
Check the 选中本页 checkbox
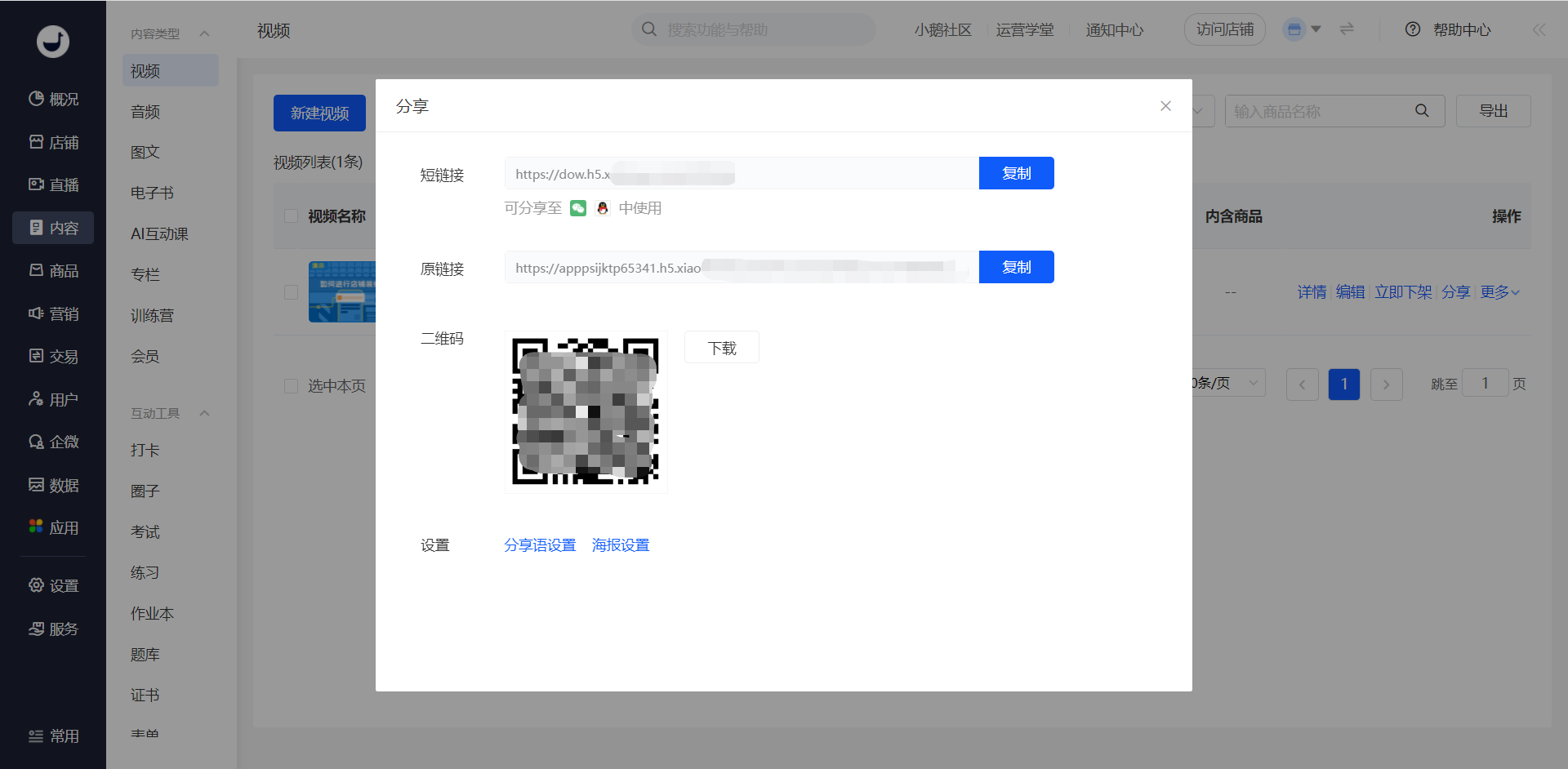pos(291,386)
